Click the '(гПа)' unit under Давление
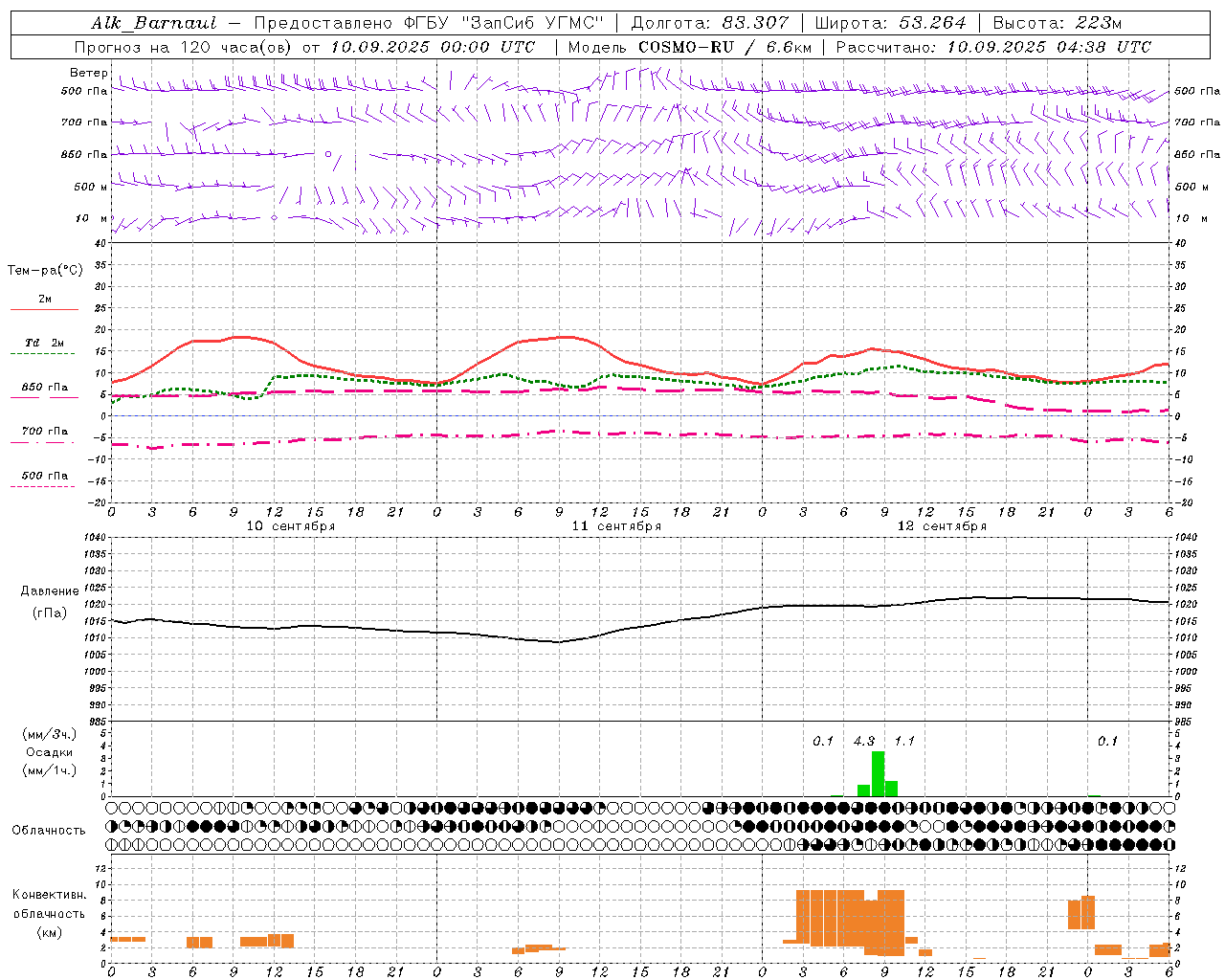1225x980 pixels. pyautogui.click(x=50, y=612)
